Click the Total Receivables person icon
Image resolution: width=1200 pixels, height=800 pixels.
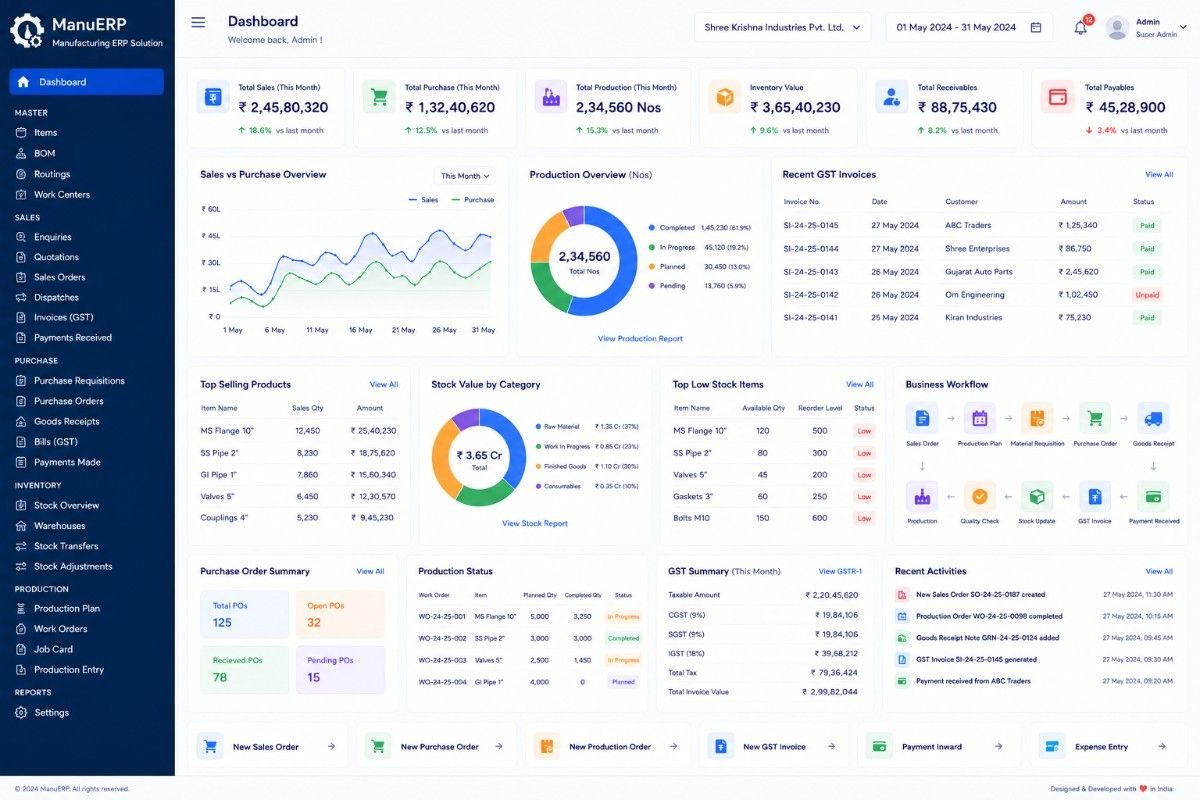(891, 97)
